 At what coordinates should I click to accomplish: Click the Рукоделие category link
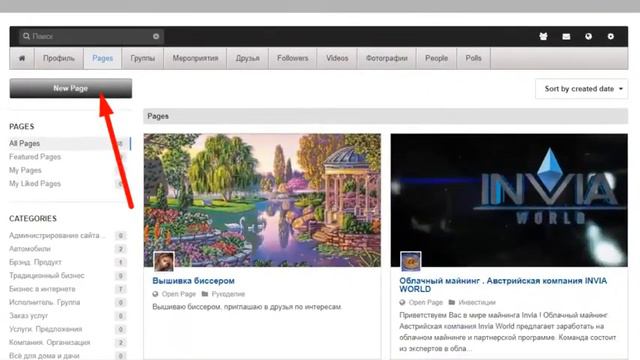coord(228,294)
